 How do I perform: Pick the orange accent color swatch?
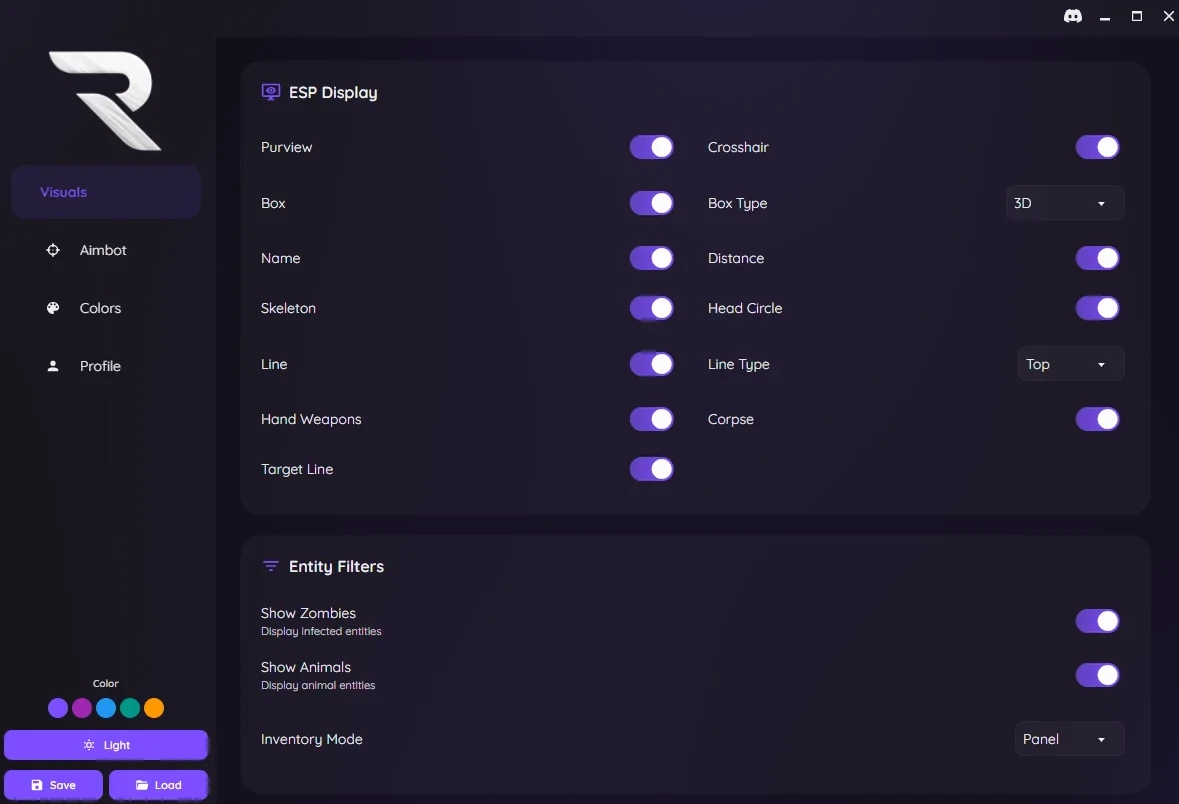click(154, 708)
